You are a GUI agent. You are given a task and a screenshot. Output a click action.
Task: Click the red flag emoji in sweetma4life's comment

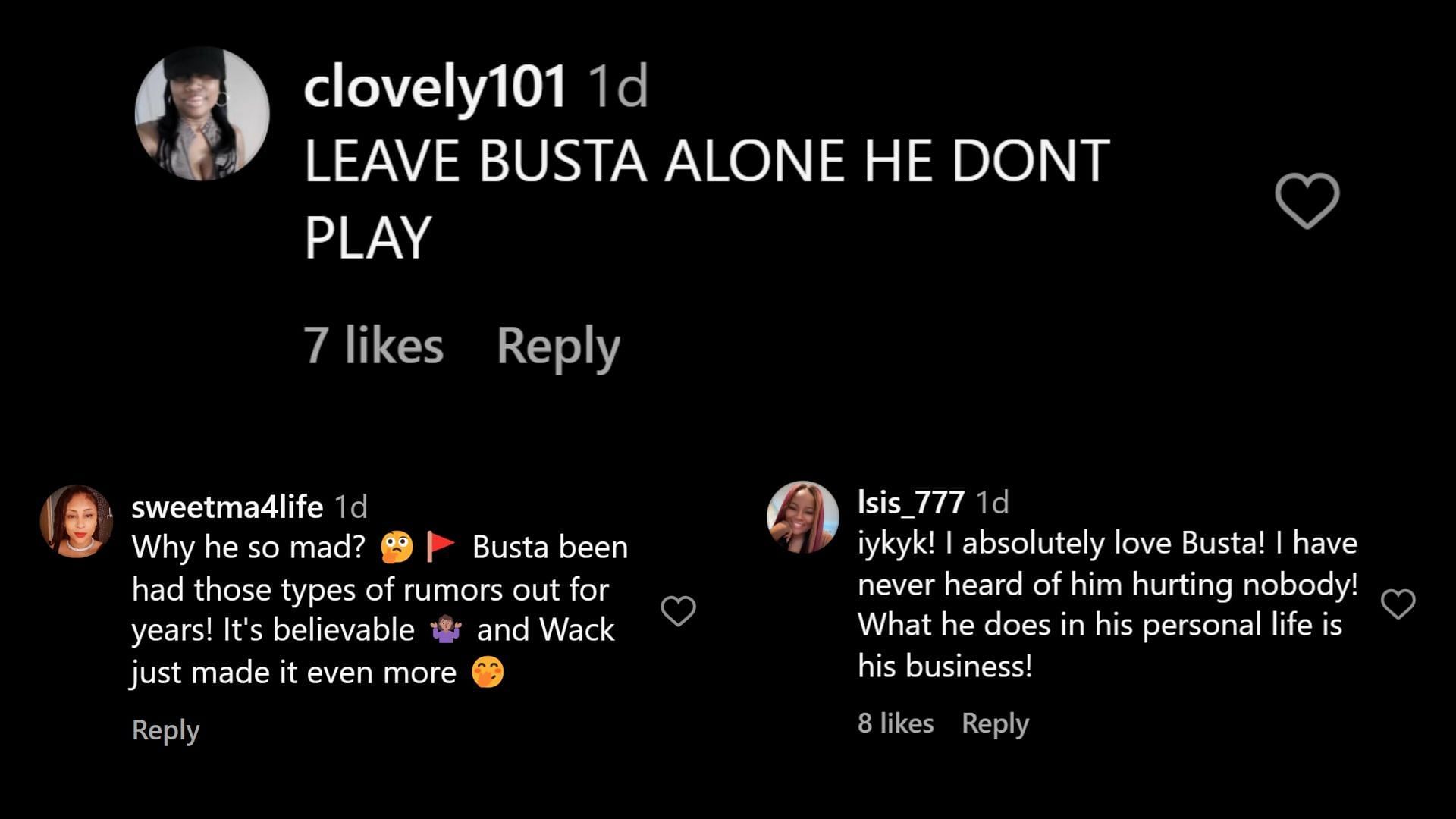[440, 547]
